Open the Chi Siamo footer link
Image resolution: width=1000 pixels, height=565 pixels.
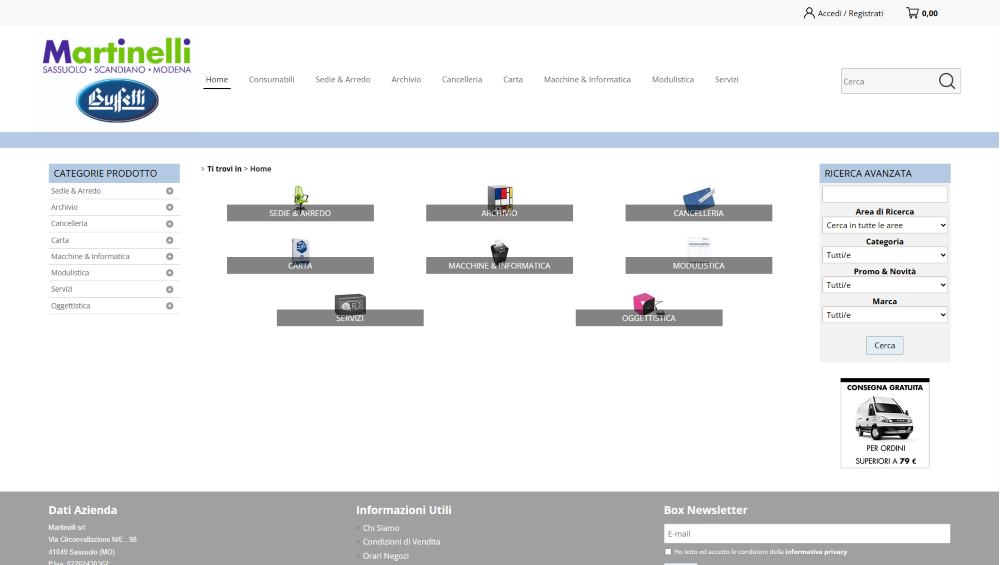pos(381,528)
